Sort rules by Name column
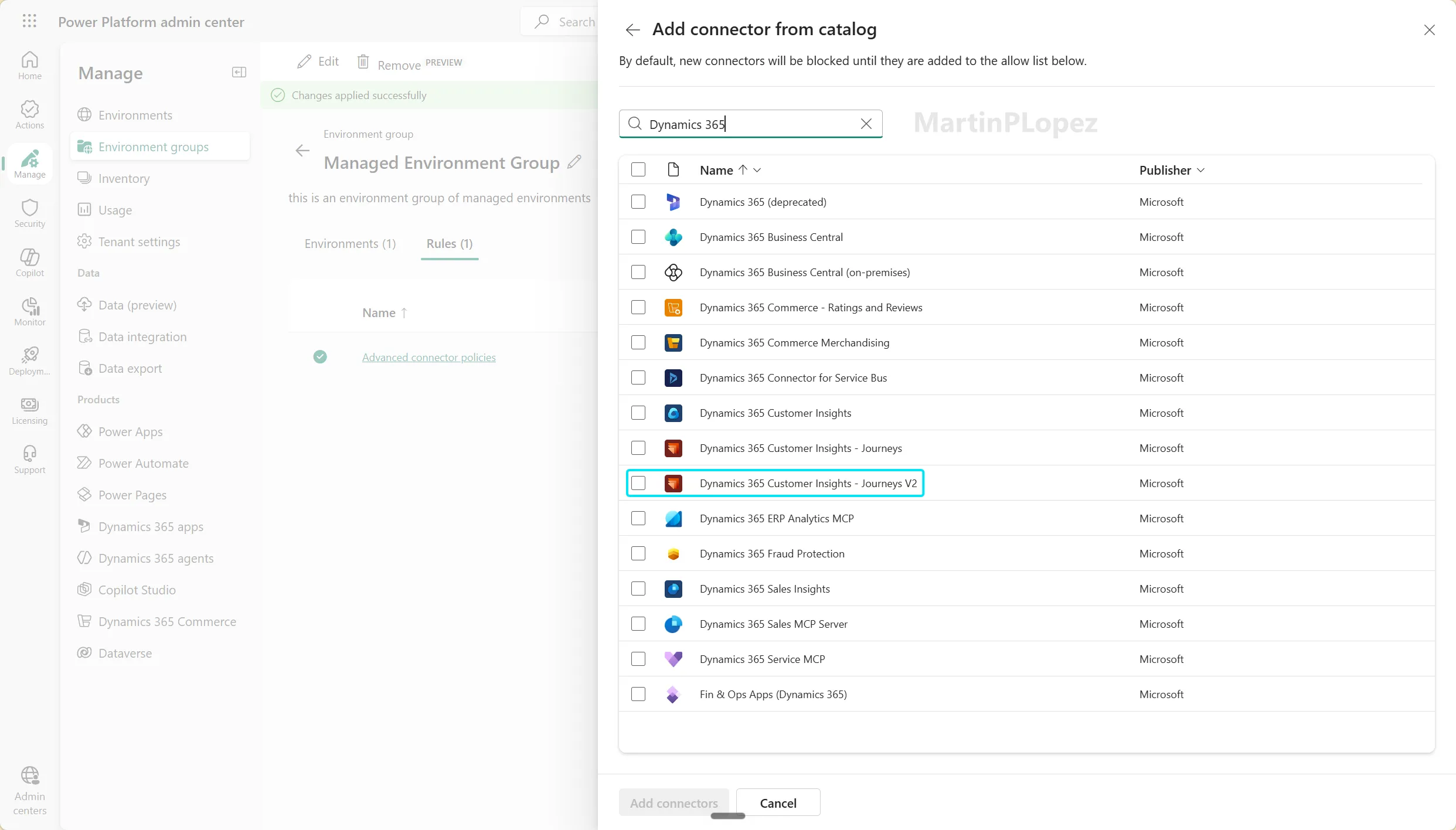This screenshot has height=830, width=1456. coord(385,313)
